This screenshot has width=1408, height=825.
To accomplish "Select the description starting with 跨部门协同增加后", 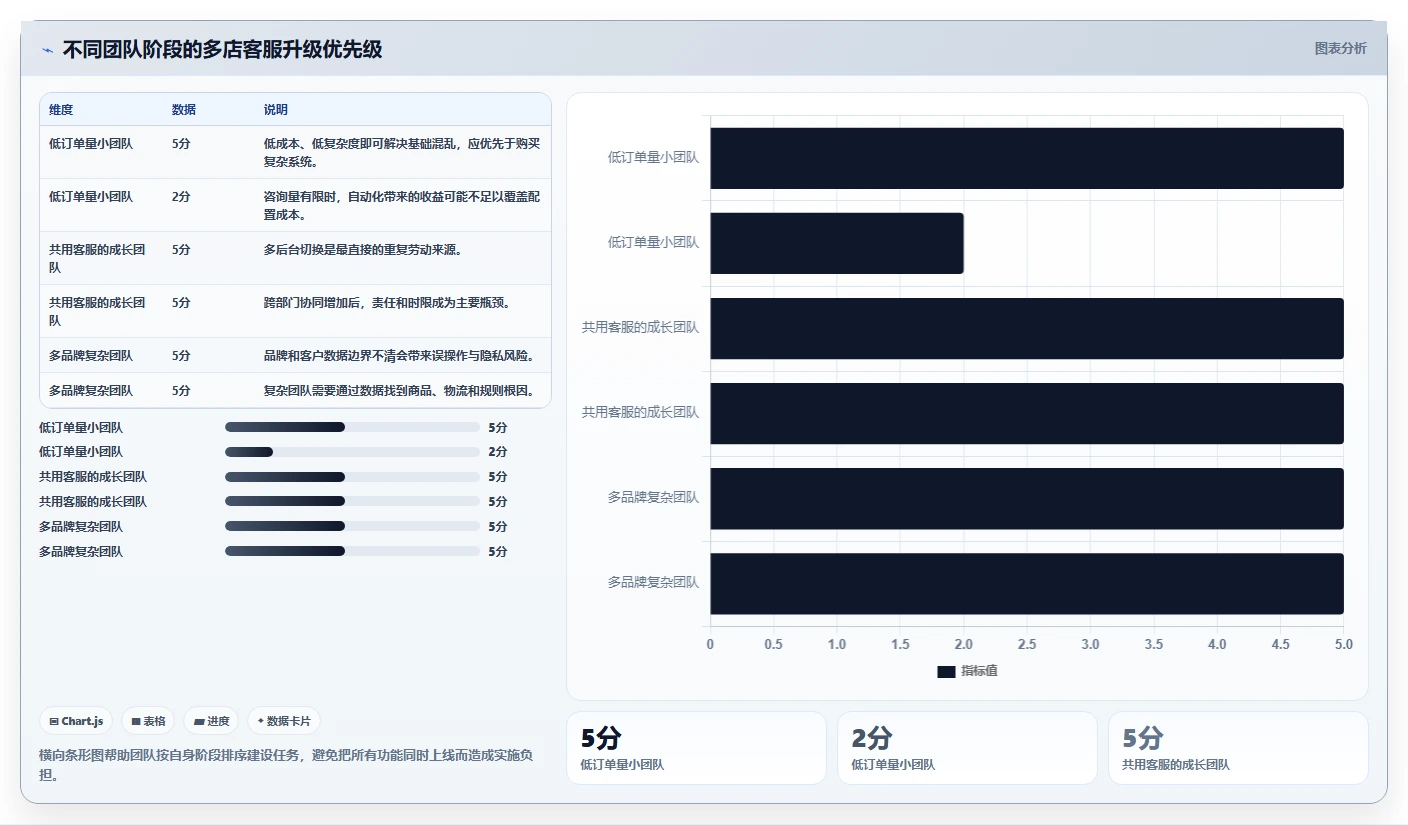I will 390,302.
